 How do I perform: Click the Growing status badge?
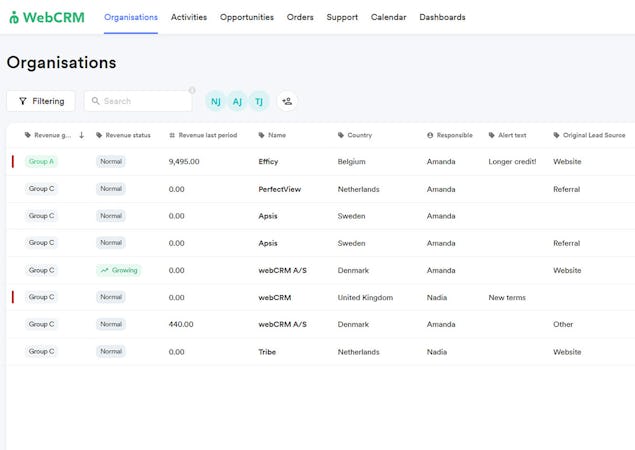(119, 270)
